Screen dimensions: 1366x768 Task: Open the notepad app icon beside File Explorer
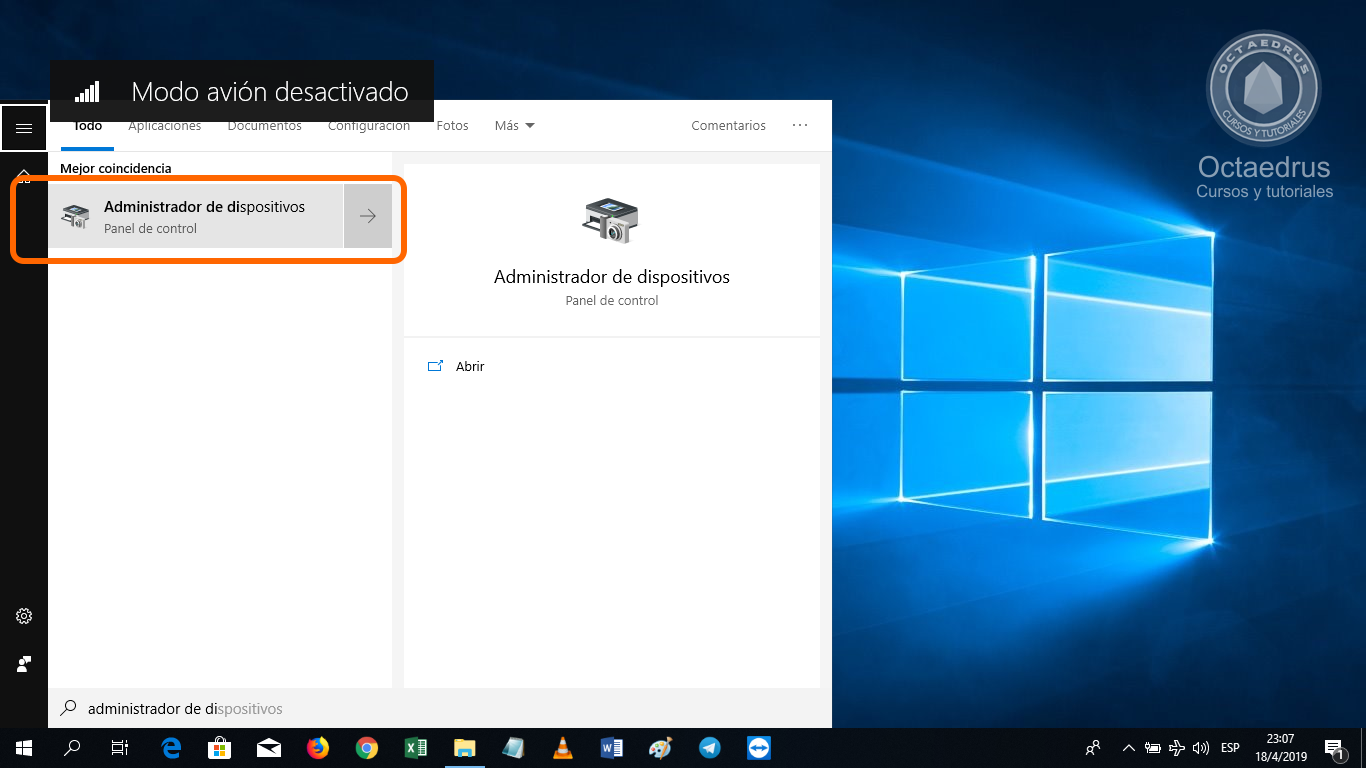tap(514, 748)
